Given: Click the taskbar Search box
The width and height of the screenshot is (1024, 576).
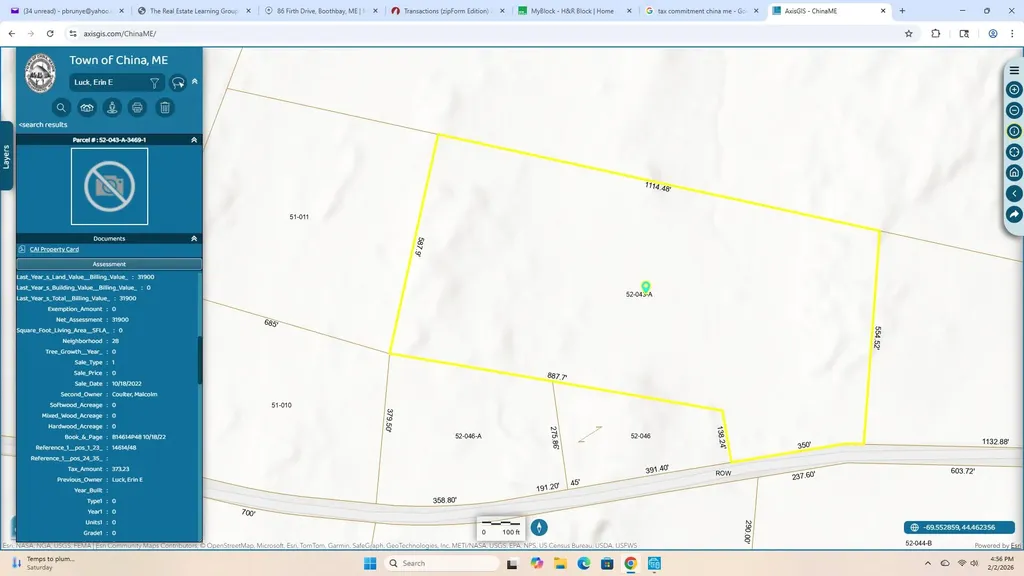Looking at the screenshot, I should point(441,563).
